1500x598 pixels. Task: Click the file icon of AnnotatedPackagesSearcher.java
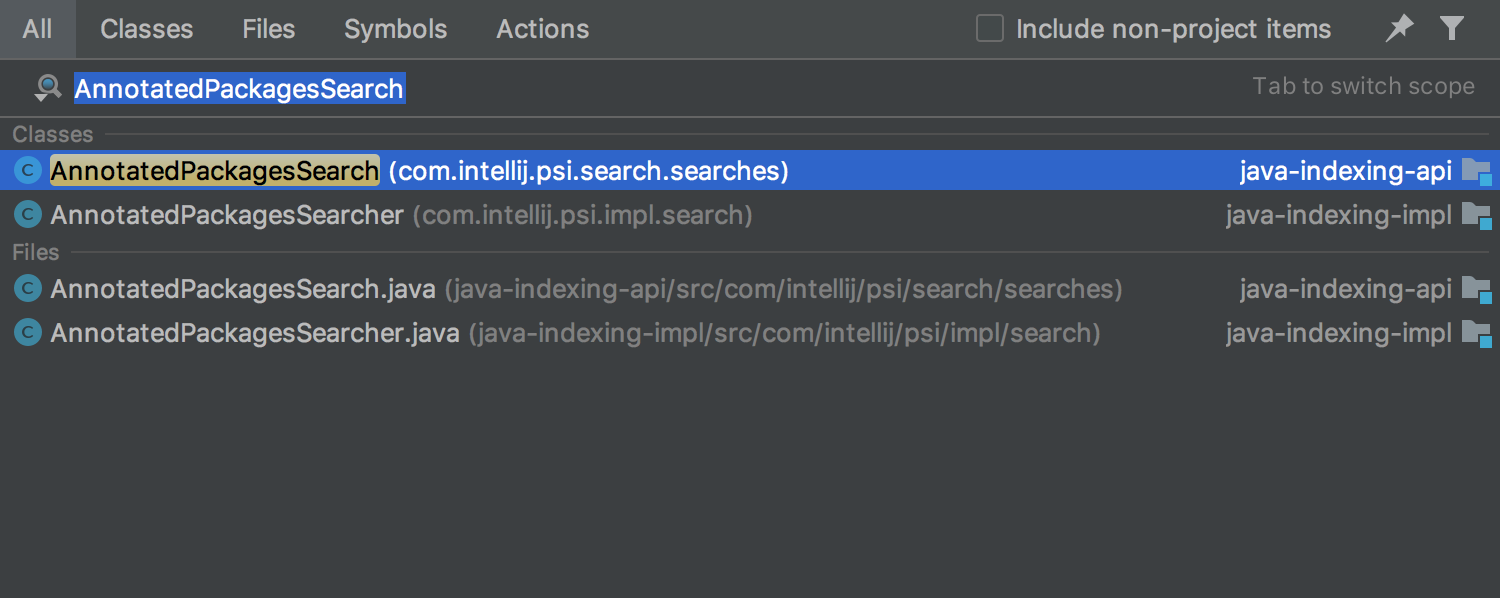(x=28, y=332)
